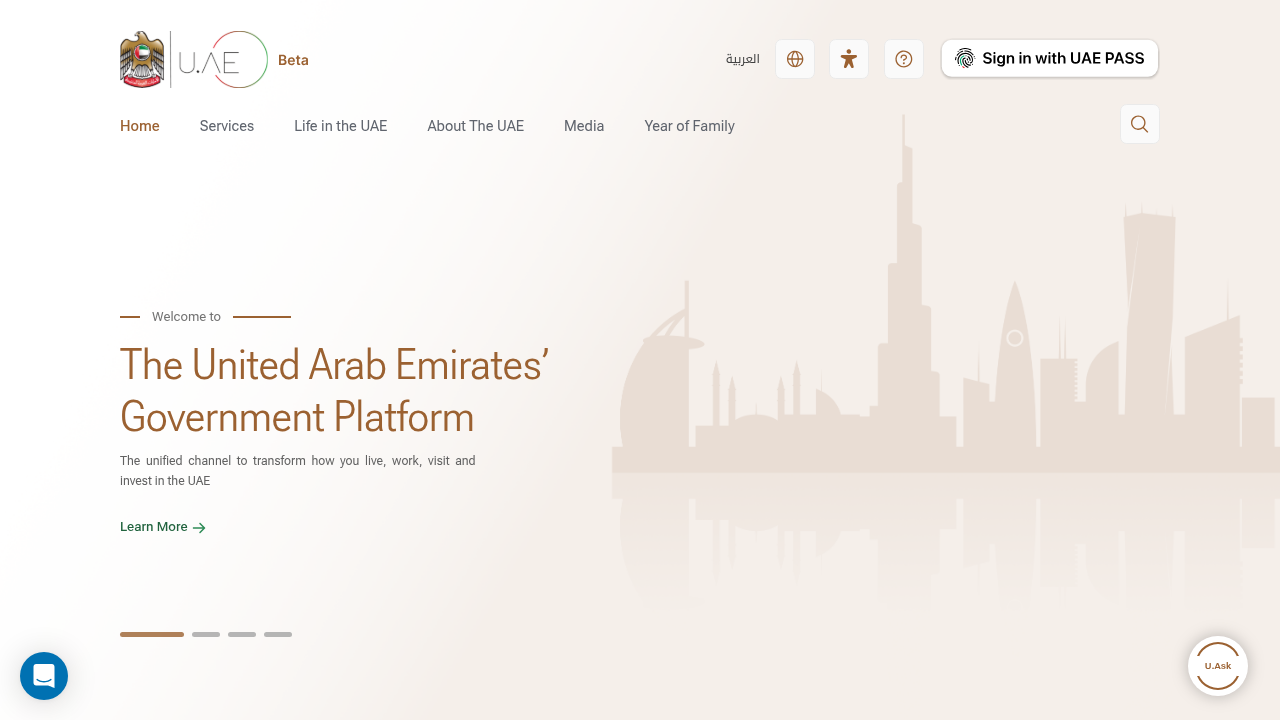Viewport: 1280px width, 720px height.
Task: Follow the Learn More link
Action: point(163,527)
